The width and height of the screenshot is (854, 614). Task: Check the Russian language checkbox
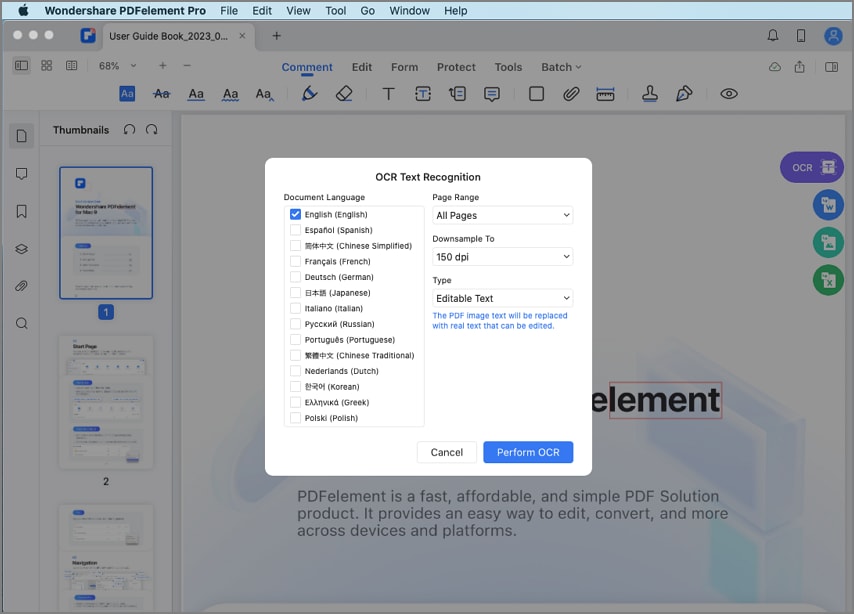coord(295,324)
